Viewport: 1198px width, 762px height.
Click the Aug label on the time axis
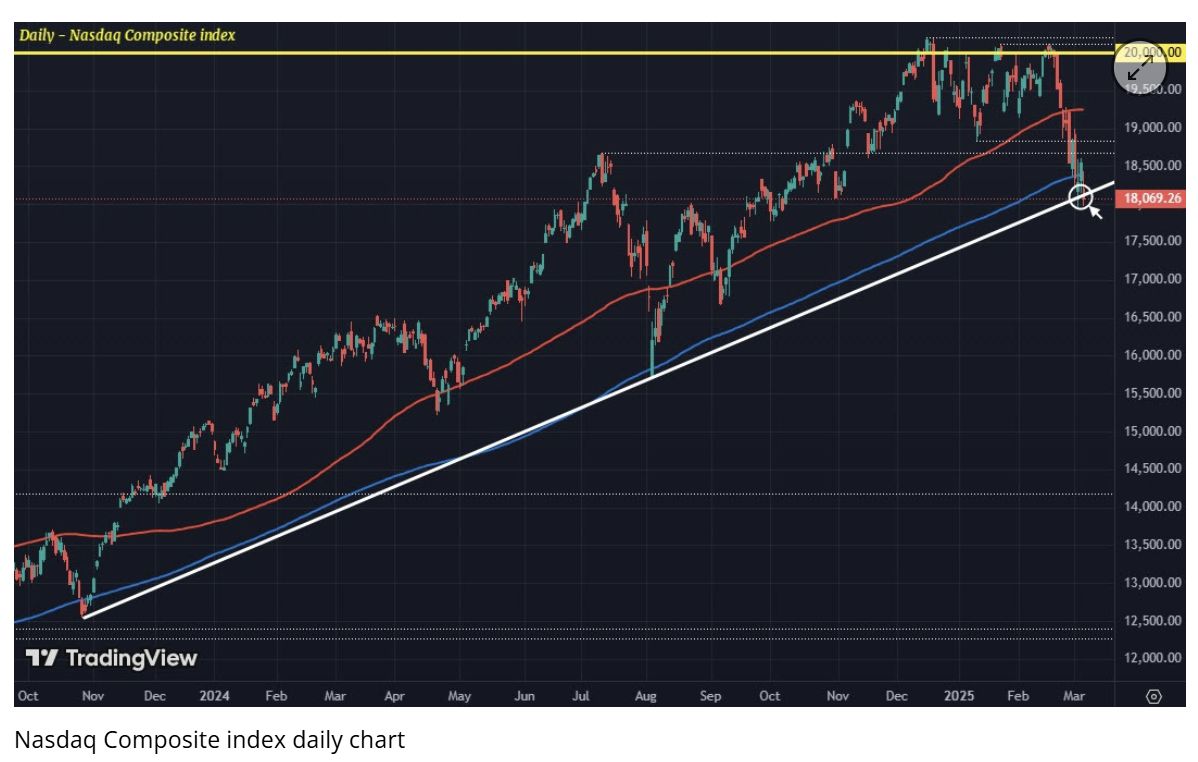point(646,696)
